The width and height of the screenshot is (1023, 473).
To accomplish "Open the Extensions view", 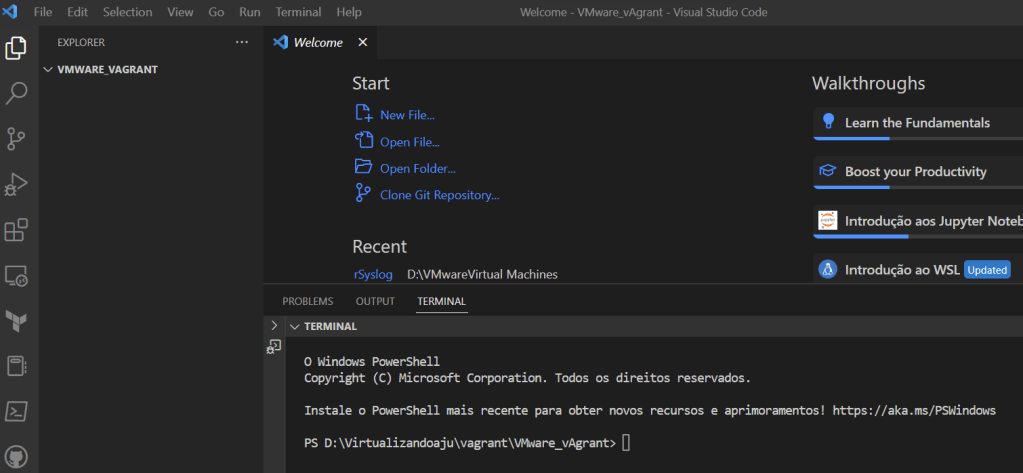I will click(x=17, y=230).
